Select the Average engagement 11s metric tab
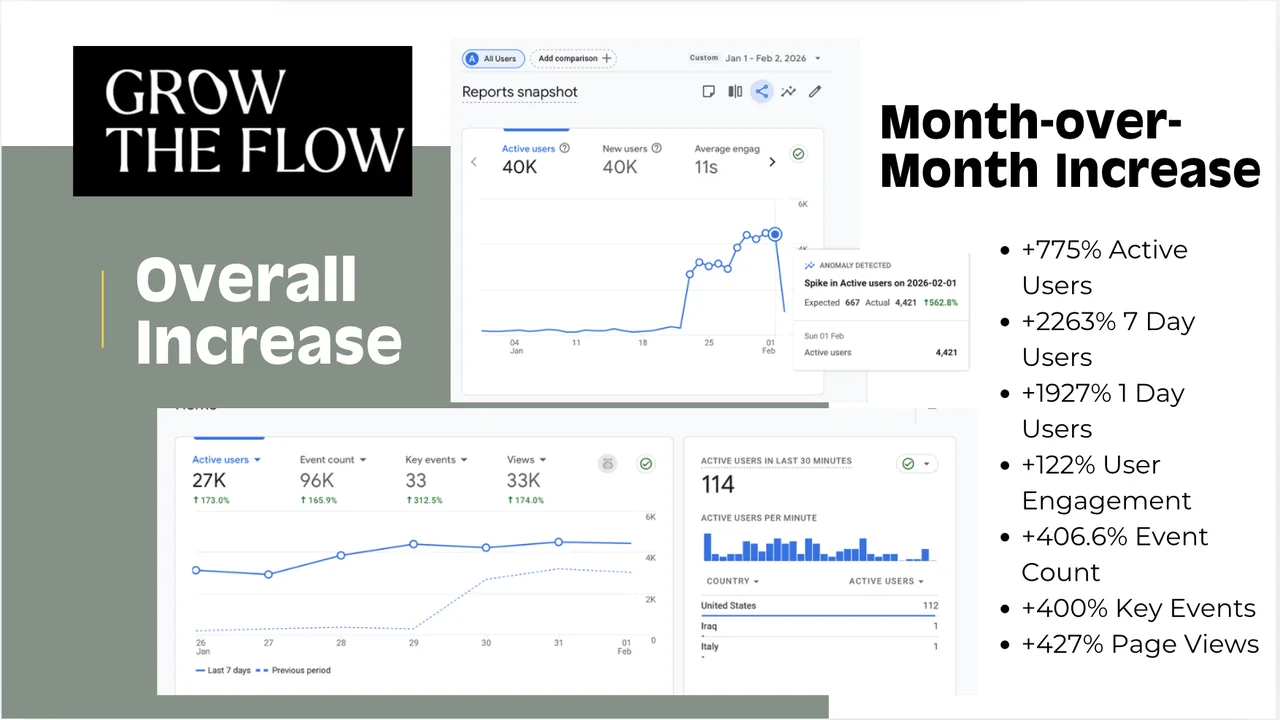This screenshot has width=1280, height=720. pos(726,158)
